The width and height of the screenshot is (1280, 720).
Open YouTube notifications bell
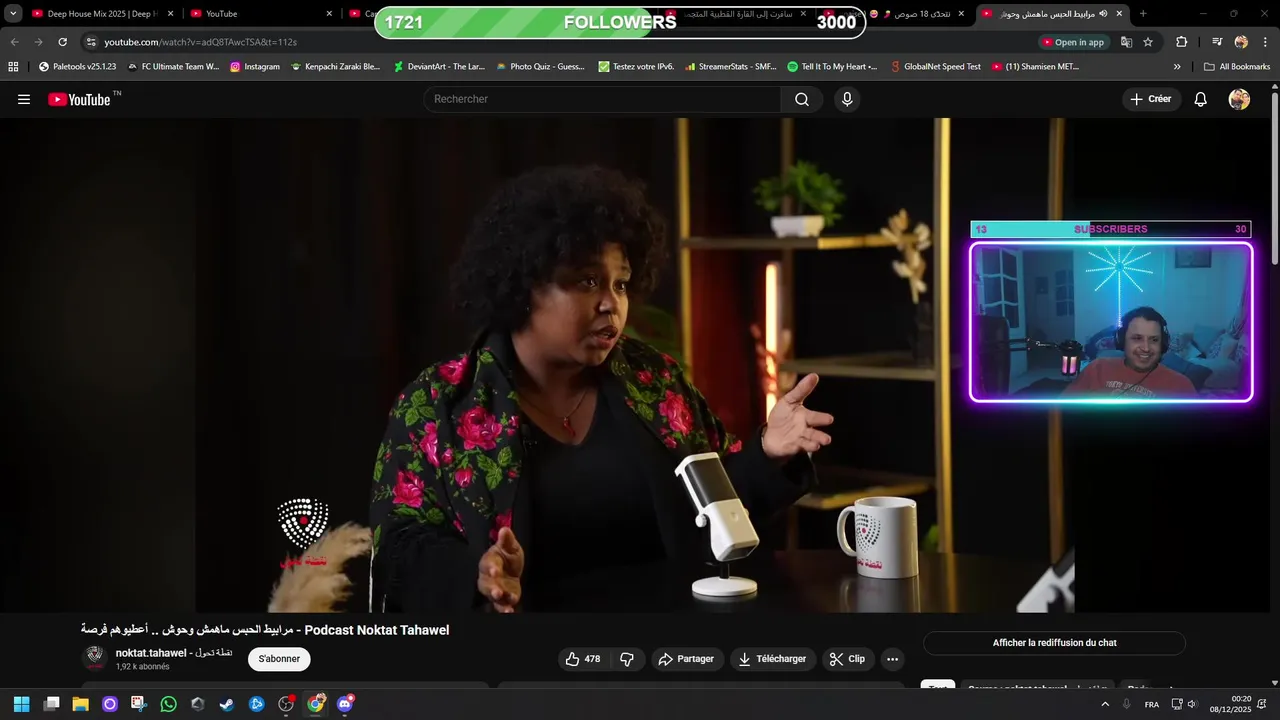(x=1201, y=99)
